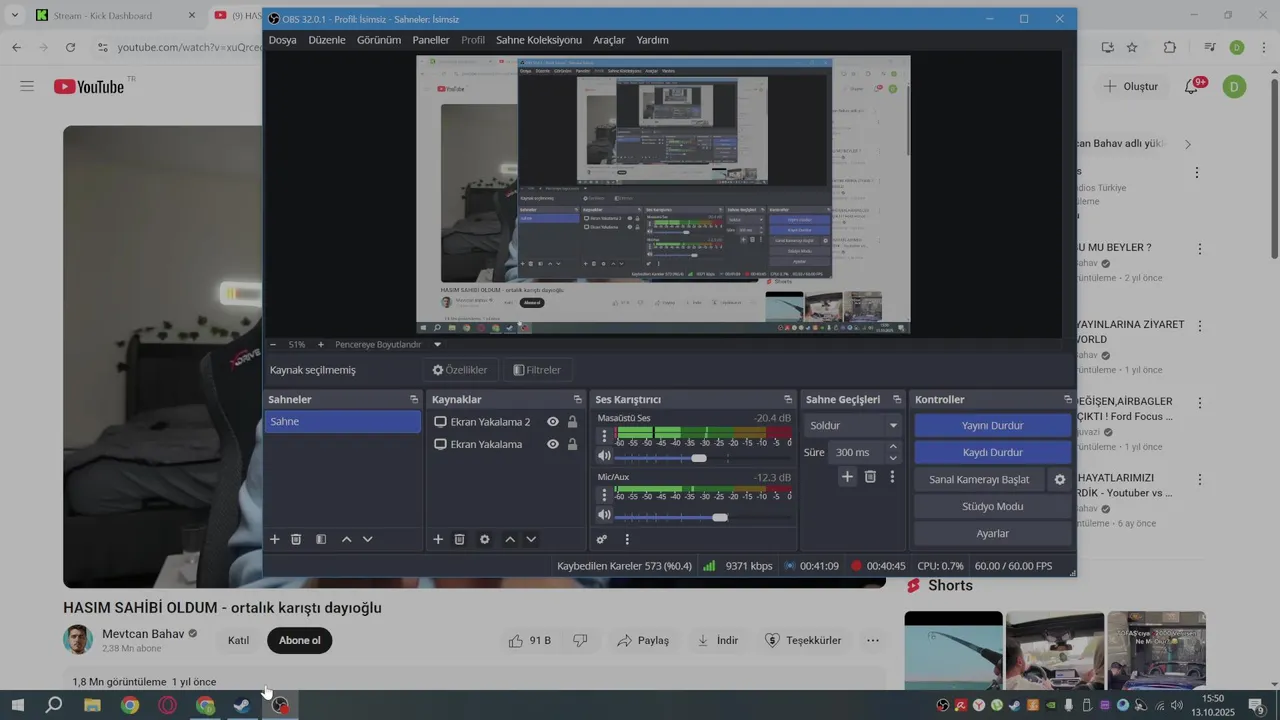The width and height of the screenshot is (1280, 720).
Task: Open virtual camera settings gear
Action: click(1060, 480)
